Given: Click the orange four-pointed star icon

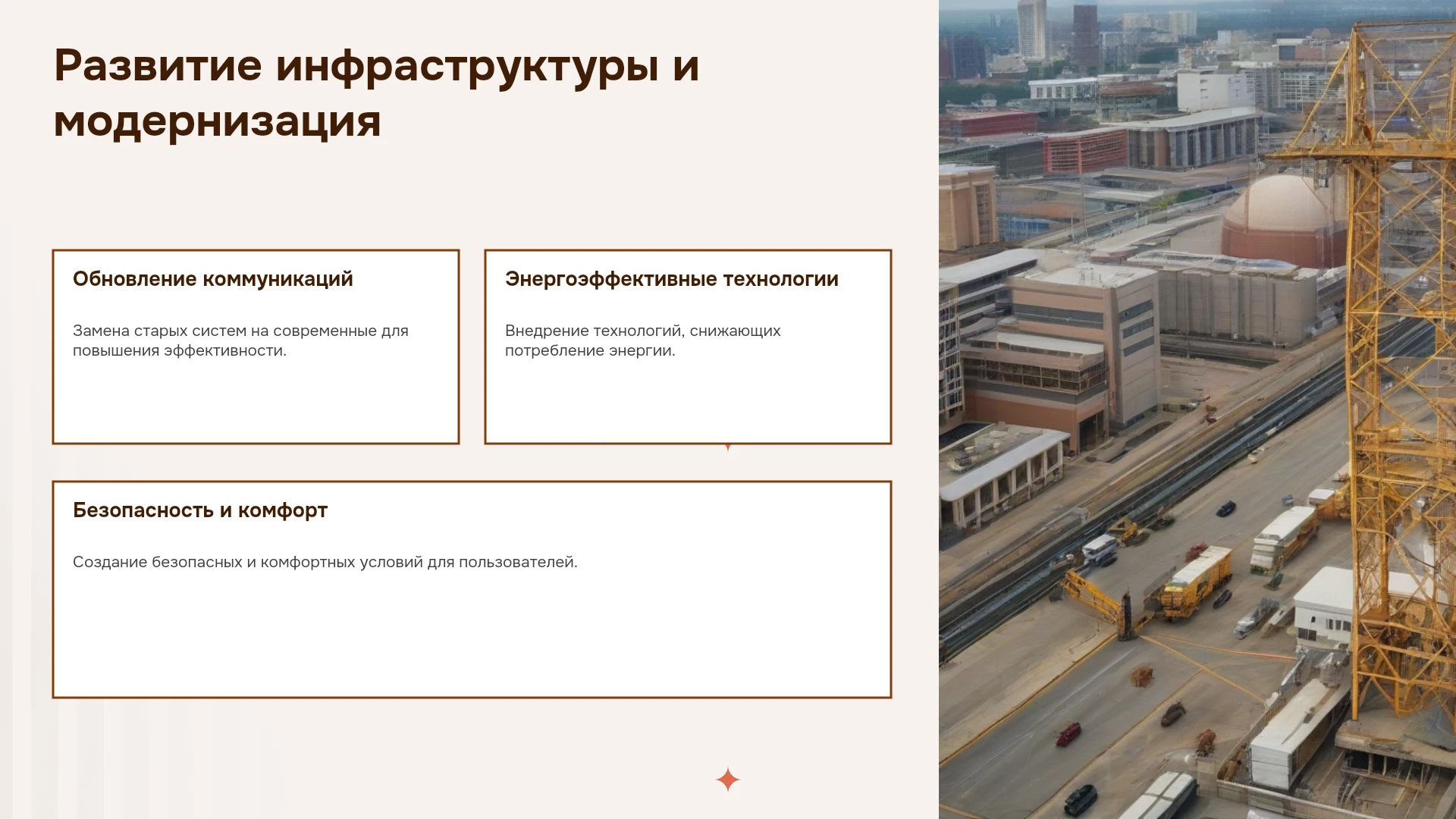Looking at the screenshot, I should (727, 780).
